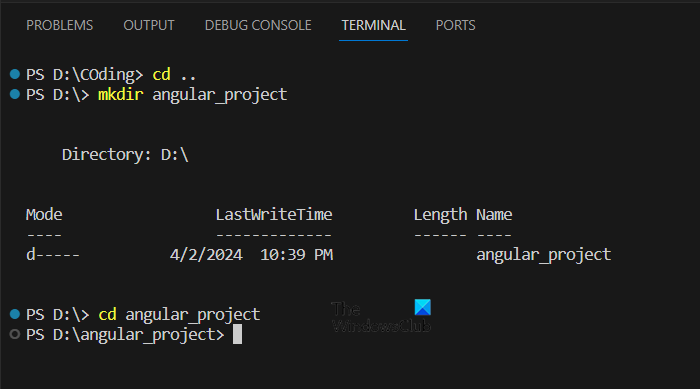This screenshot has width=700, height=389.
Task: Switch to the PROBLEMS tab
Action: (59, 25)
